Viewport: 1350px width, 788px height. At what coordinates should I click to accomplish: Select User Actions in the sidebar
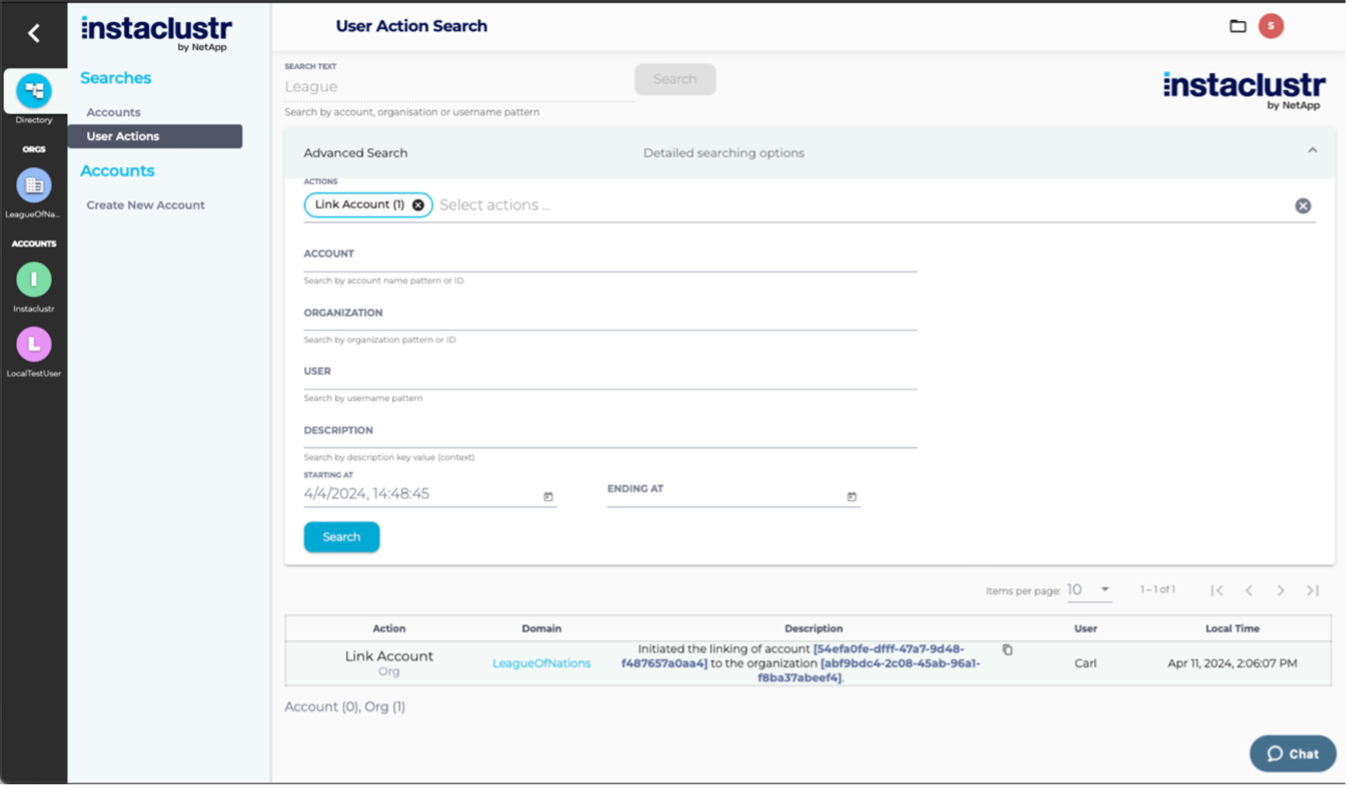(x=155, y=136)
